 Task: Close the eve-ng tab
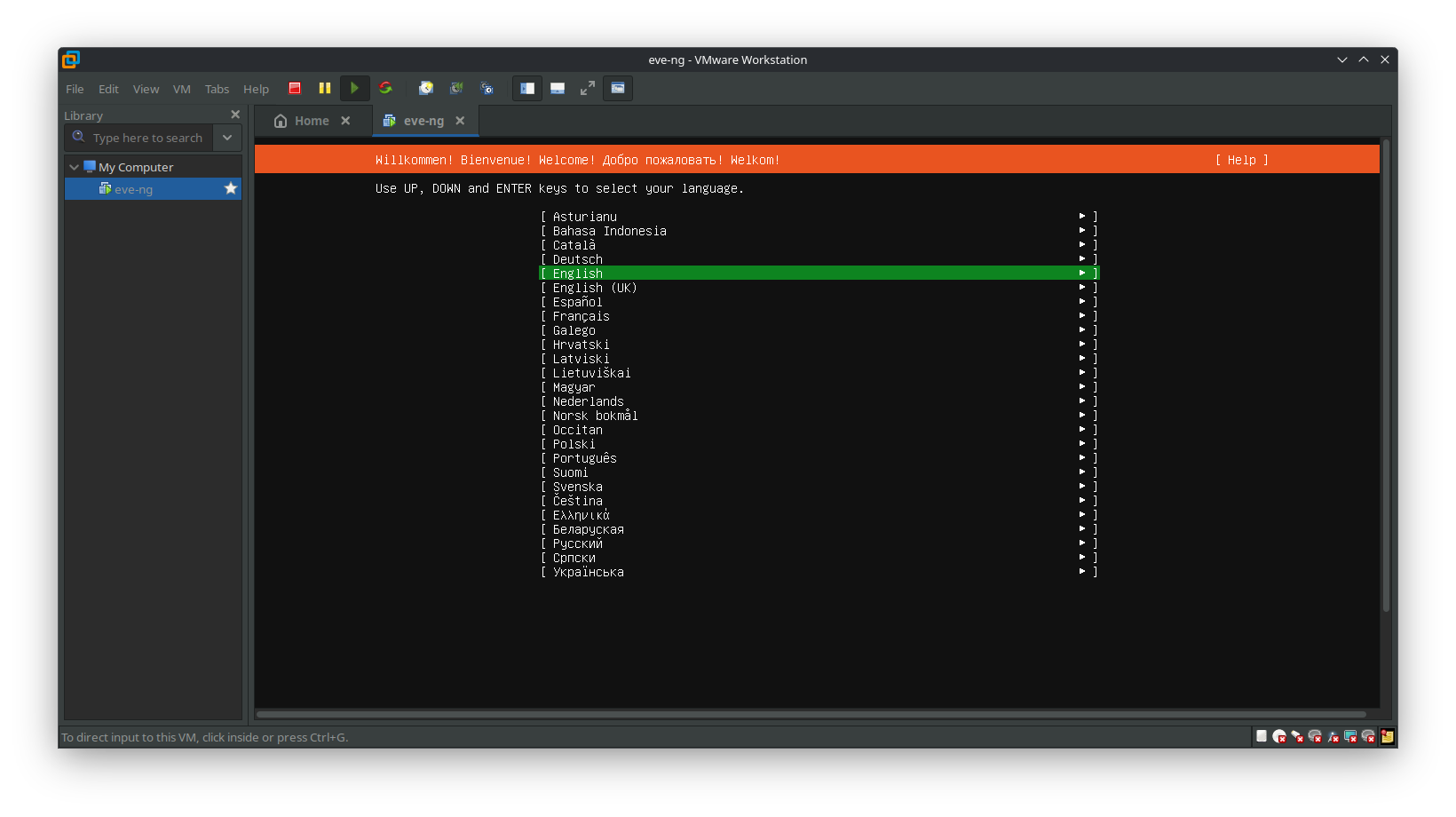tap(460, 121)
